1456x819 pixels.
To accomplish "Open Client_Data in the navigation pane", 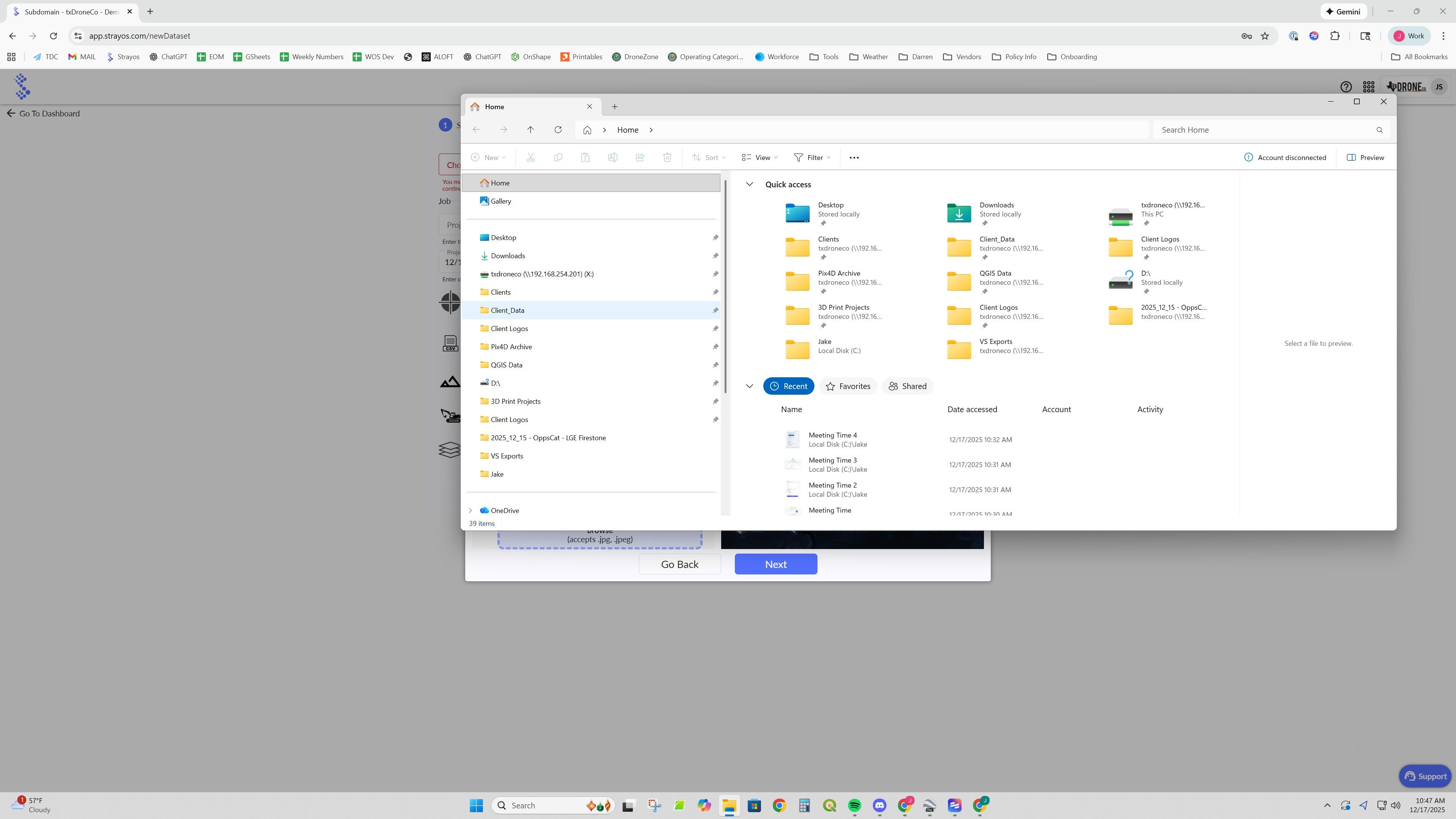I will point(591,310).
